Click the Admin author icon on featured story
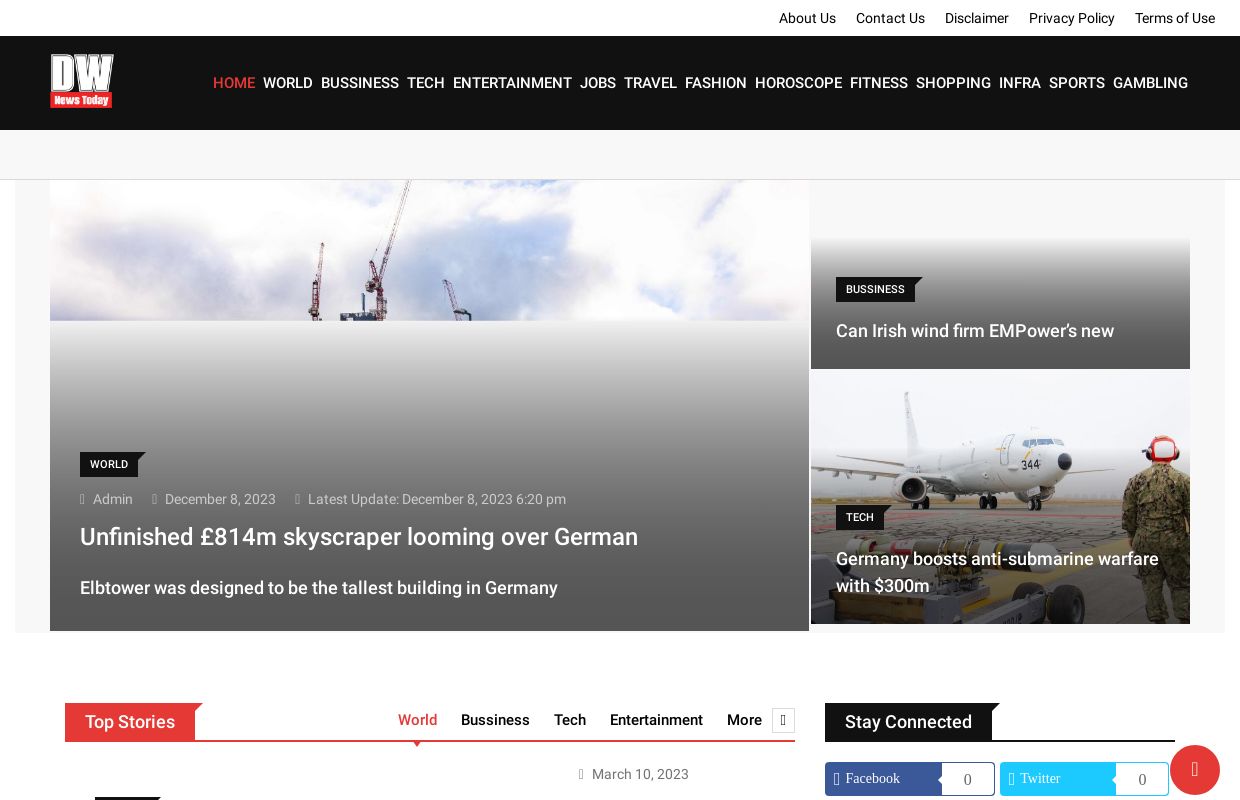The width and height of the screenshot is (1240, 800). pos(82,499)
